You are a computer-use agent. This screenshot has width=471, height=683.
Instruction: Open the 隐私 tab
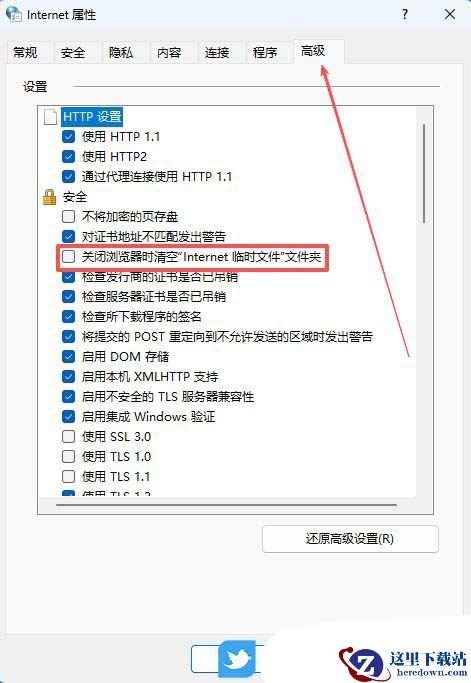click(x=121, y=53)
